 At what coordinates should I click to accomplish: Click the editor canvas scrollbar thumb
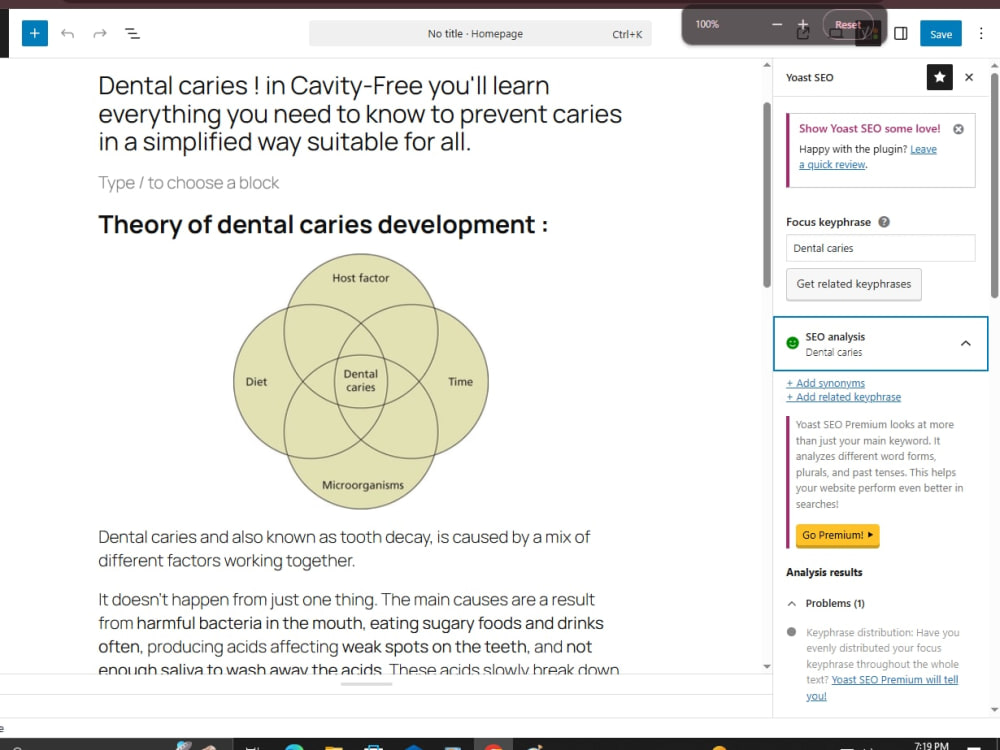coord(767,195)
